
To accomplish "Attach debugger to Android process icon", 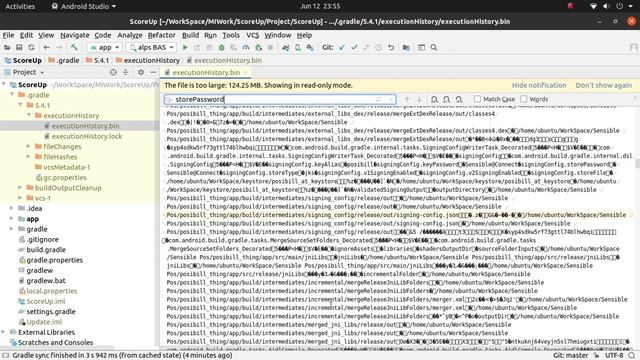I will (258, 47).
